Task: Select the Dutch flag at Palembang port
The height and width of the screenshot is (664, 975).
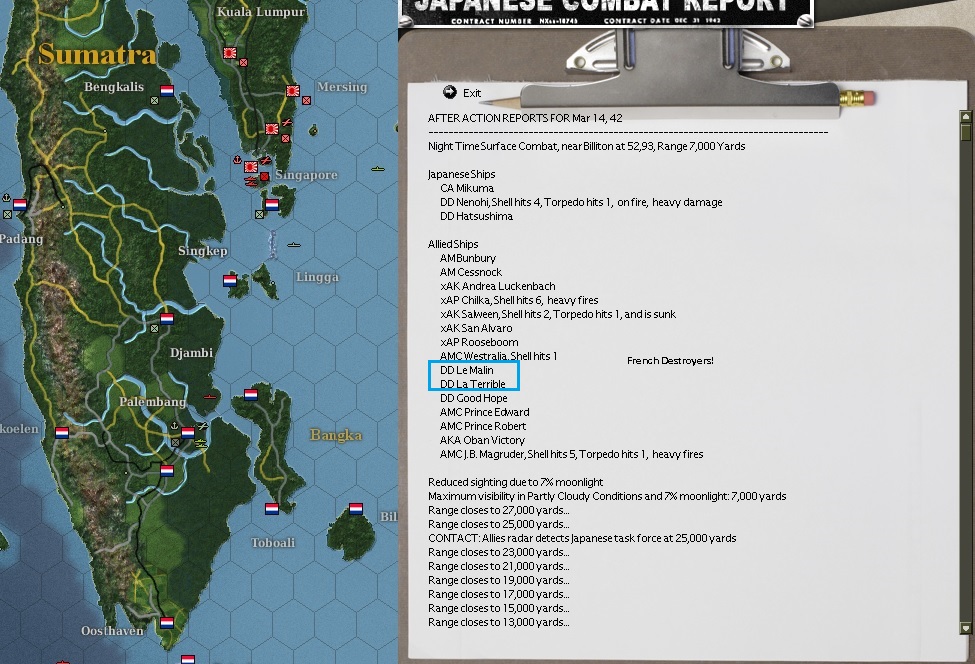Action: [x=188, y=433]
